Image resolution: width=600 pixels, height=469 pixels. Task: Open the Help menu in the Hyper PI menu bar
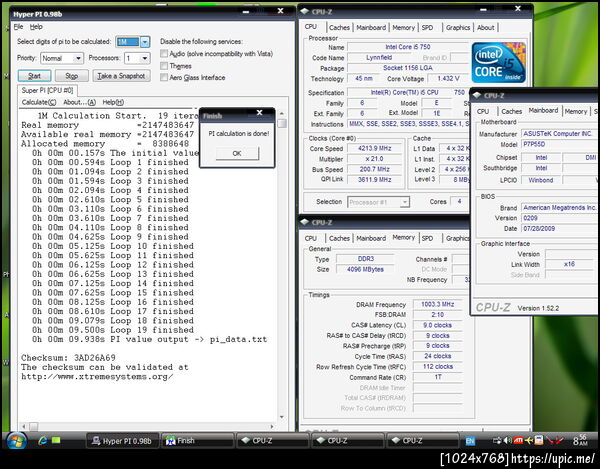coord(36,27)
